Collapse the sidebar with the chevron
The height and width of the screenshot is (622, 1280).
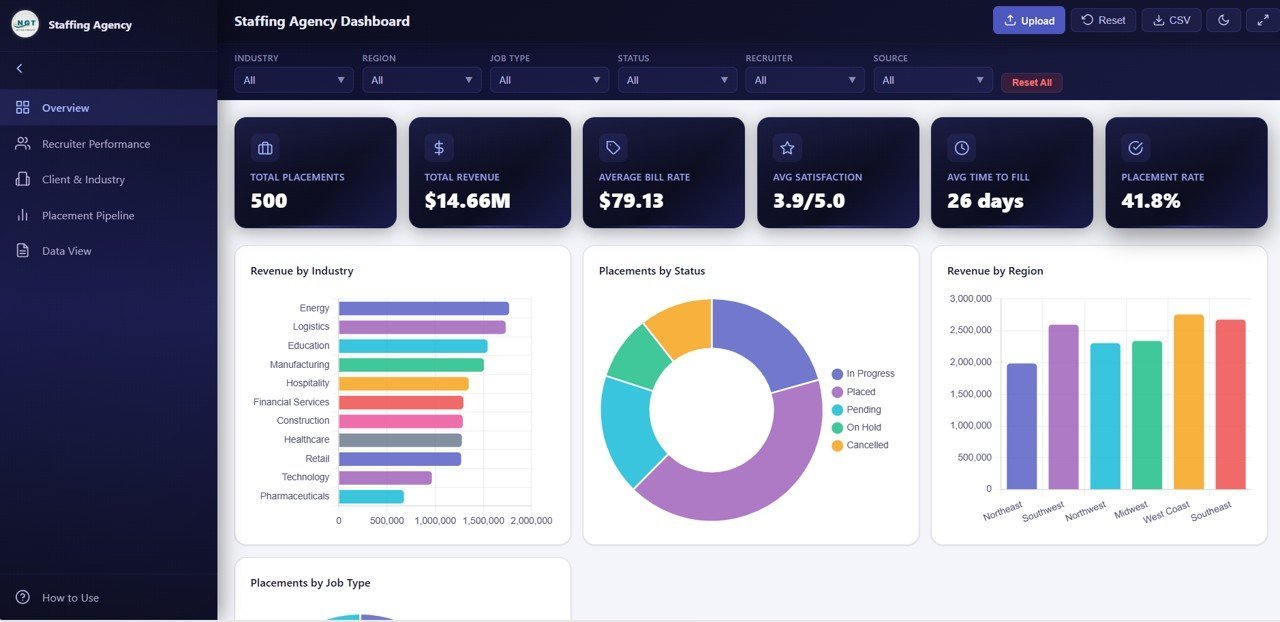pos(18,68)
